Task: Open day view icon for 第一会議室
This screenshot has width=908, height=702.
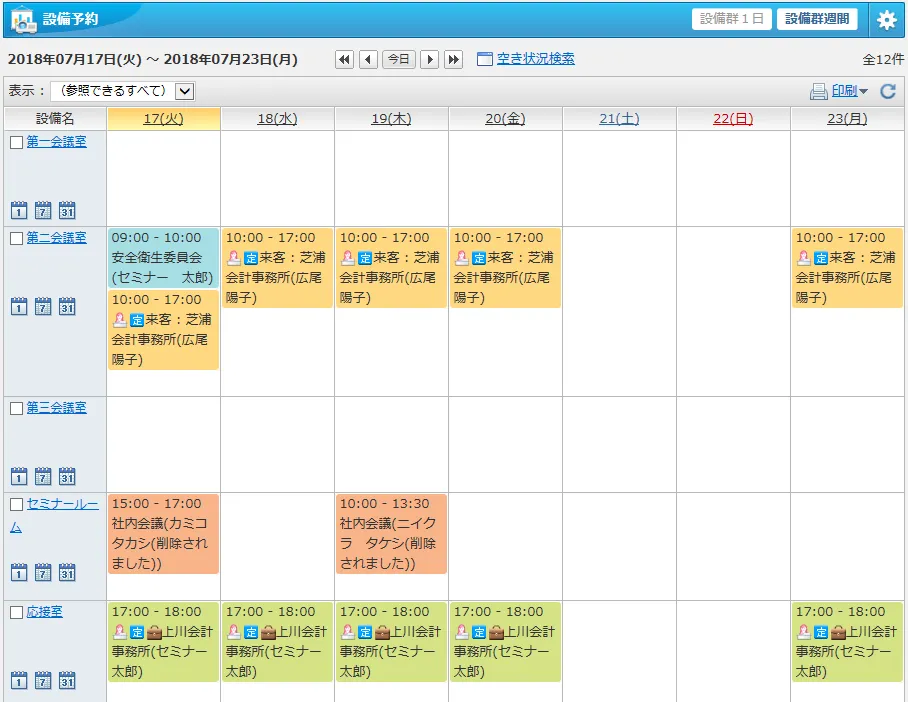Action: (18, 210)
